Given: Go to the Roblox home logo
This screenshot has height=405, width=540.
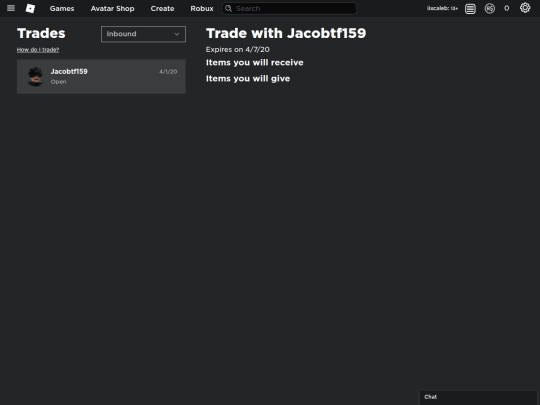Looking at the screenshot, I should (30, 8).
